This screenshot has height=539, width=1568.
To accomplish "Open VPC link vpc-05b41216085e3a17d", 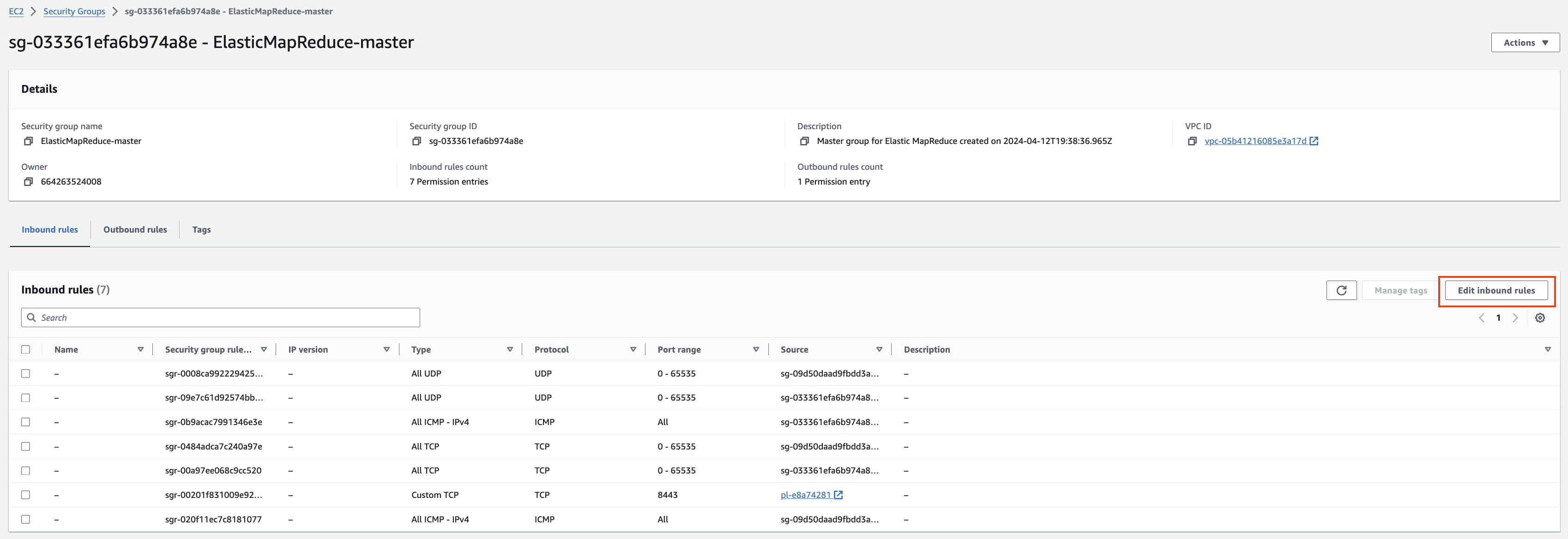I will coord(1255,141).
